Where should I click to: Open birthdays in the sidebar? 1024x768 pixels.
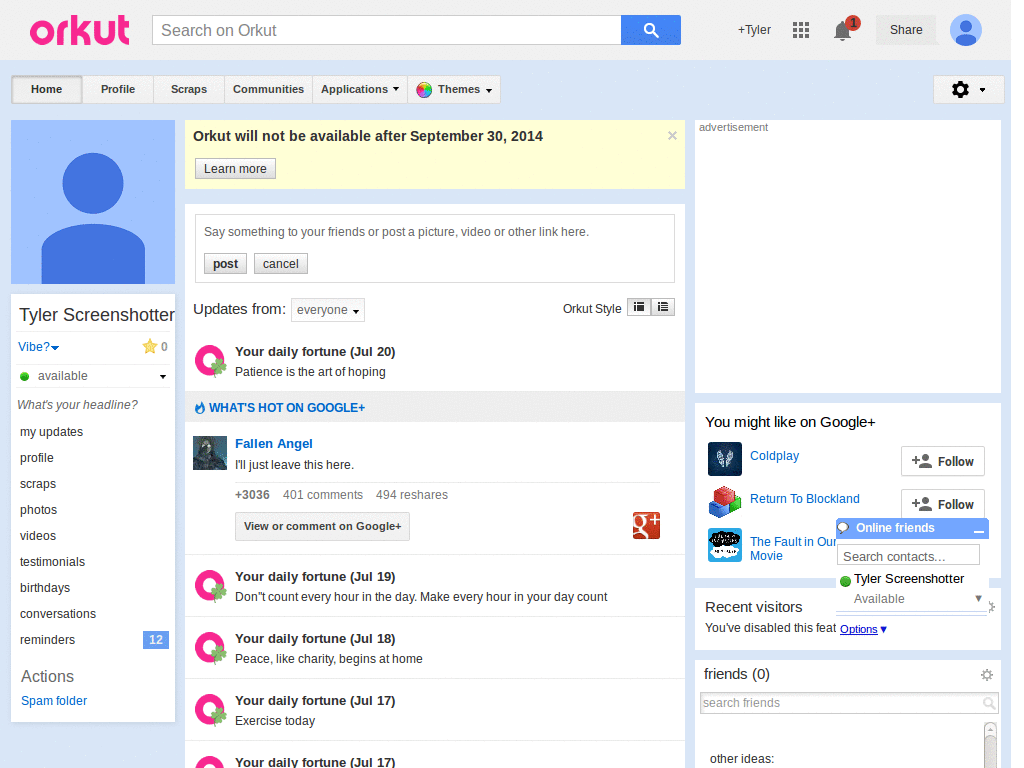pos(45,588)
